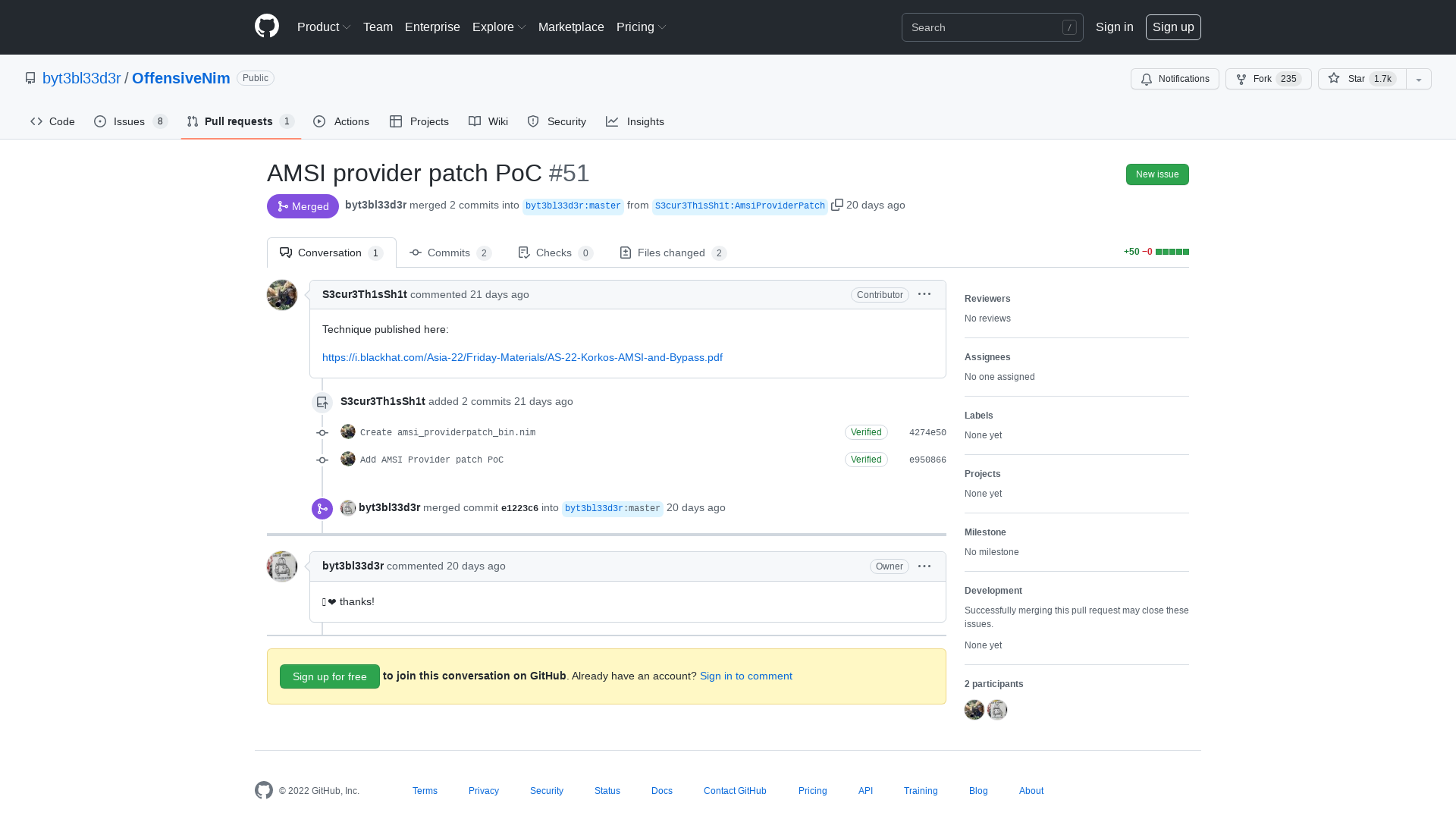Click S3cur3Th1sSh1t's avatar thumbnail
Image resolution: width=1456 pixels, height=819 pixels.
pyautogui.click(x=281, y=294)
